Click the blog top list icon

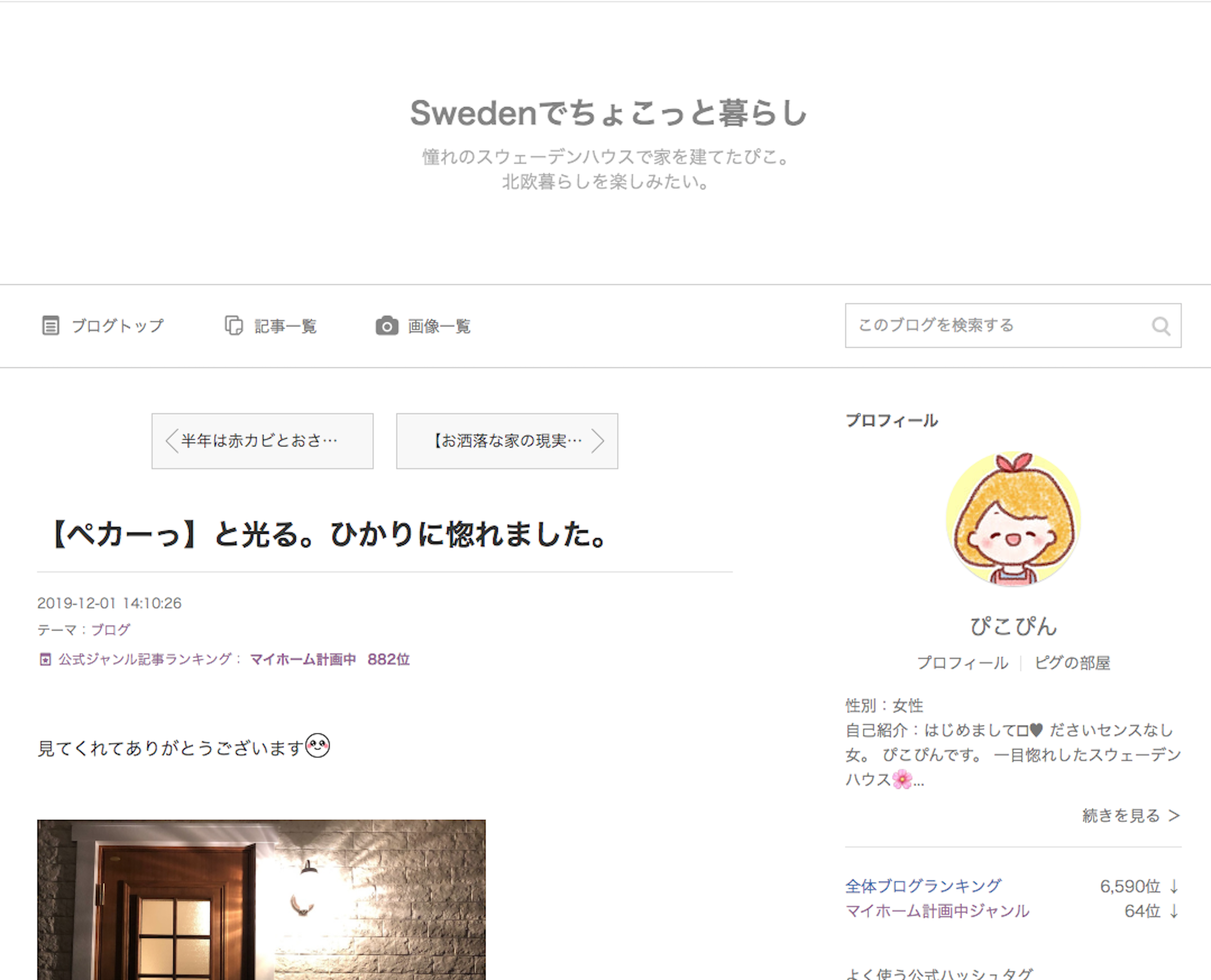point(51,326)
